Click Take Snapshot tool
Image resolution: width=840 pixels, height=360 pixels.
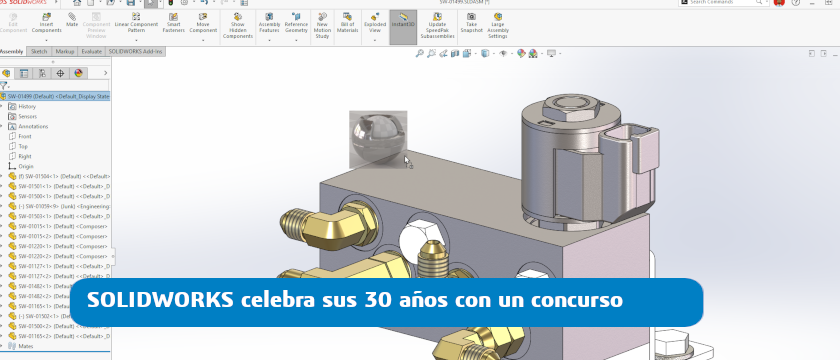pos(471,24)
